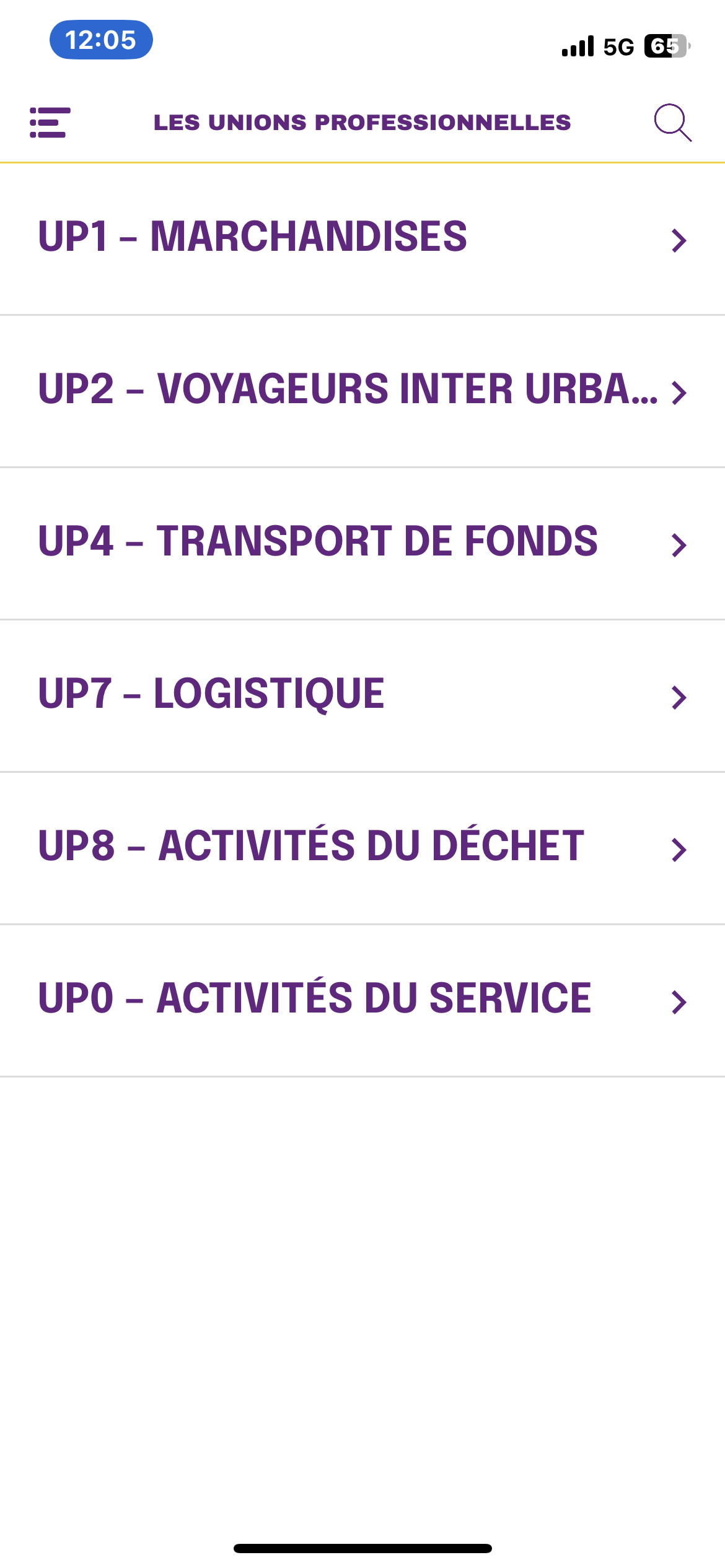
Task: Expand the UP2 – Voyageurs chevron
Action: point(679,393)
